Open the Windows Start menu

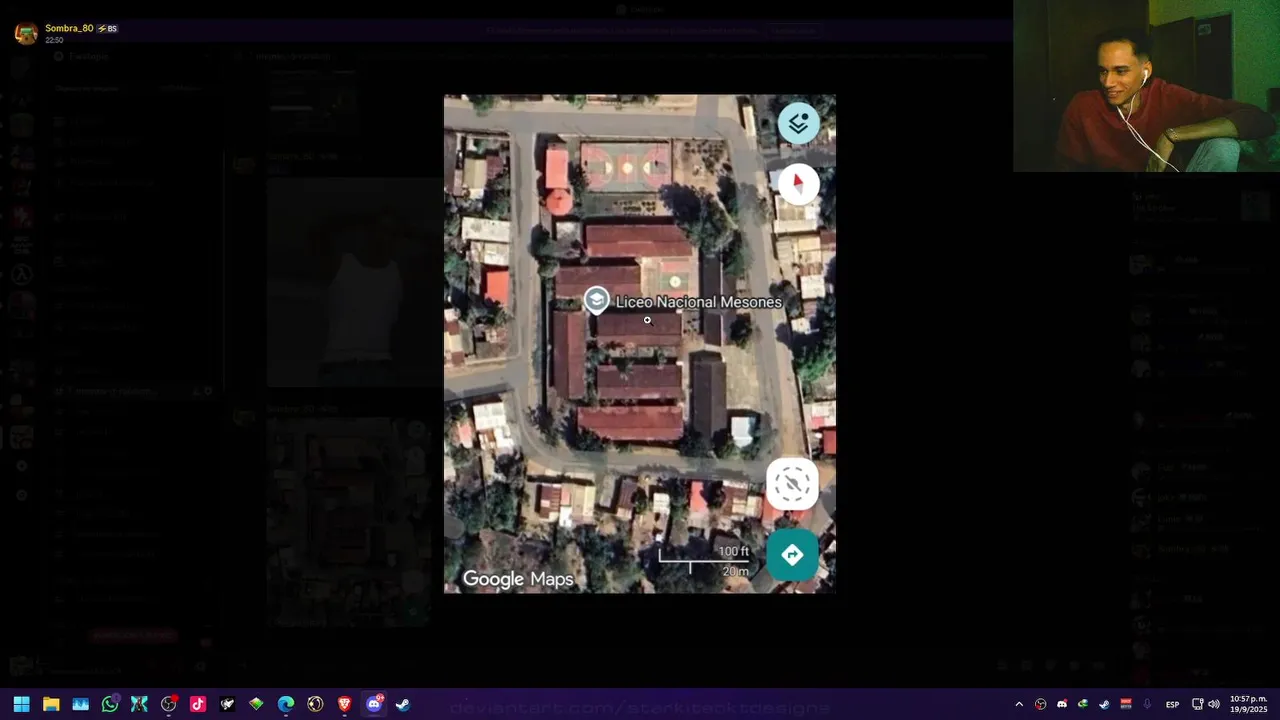tap(21, 704)
